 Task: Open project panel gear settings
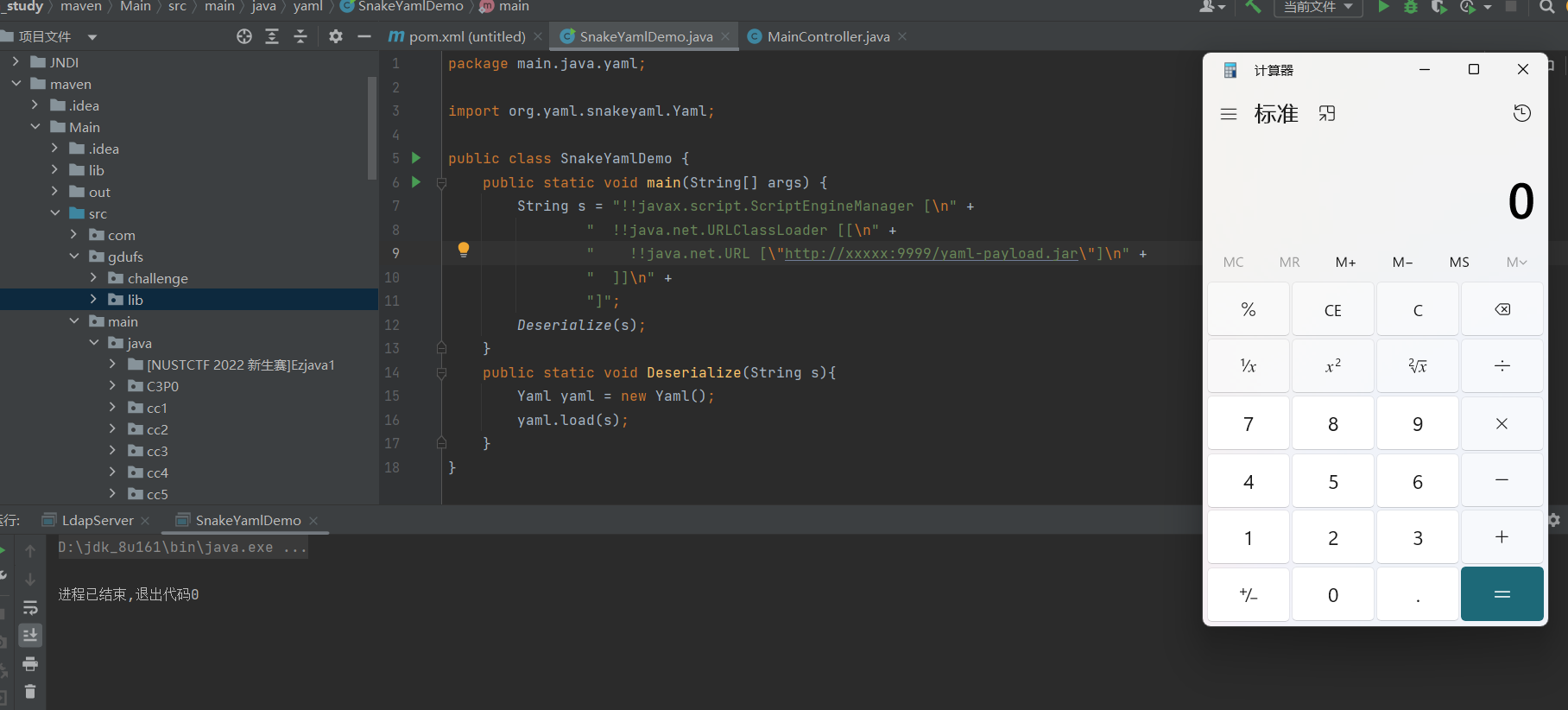[336, 36]
